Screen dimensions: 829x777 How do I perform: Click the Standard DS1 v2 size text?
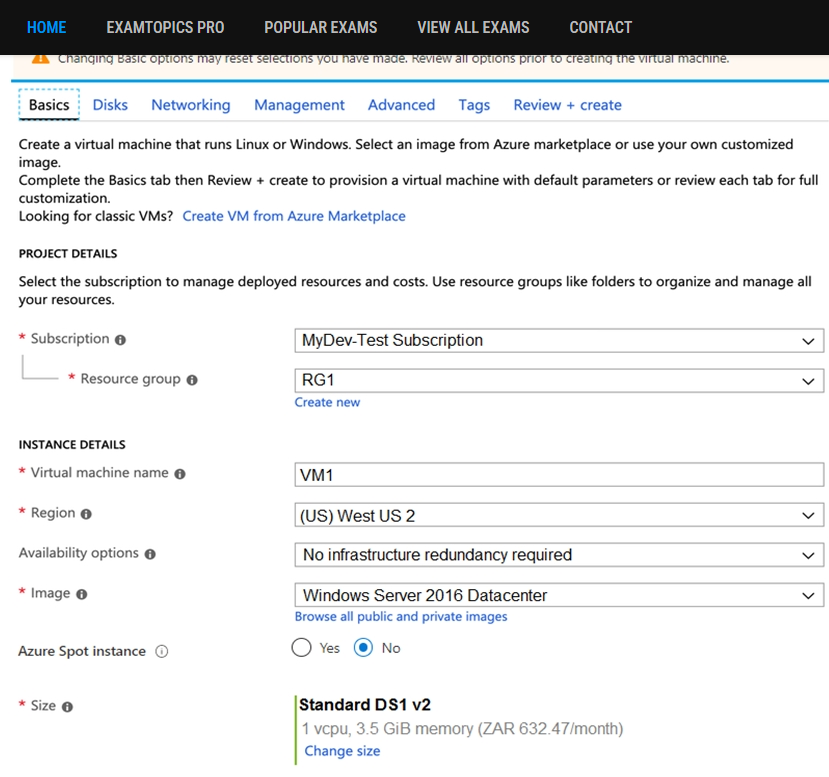[x=365, y=705]
